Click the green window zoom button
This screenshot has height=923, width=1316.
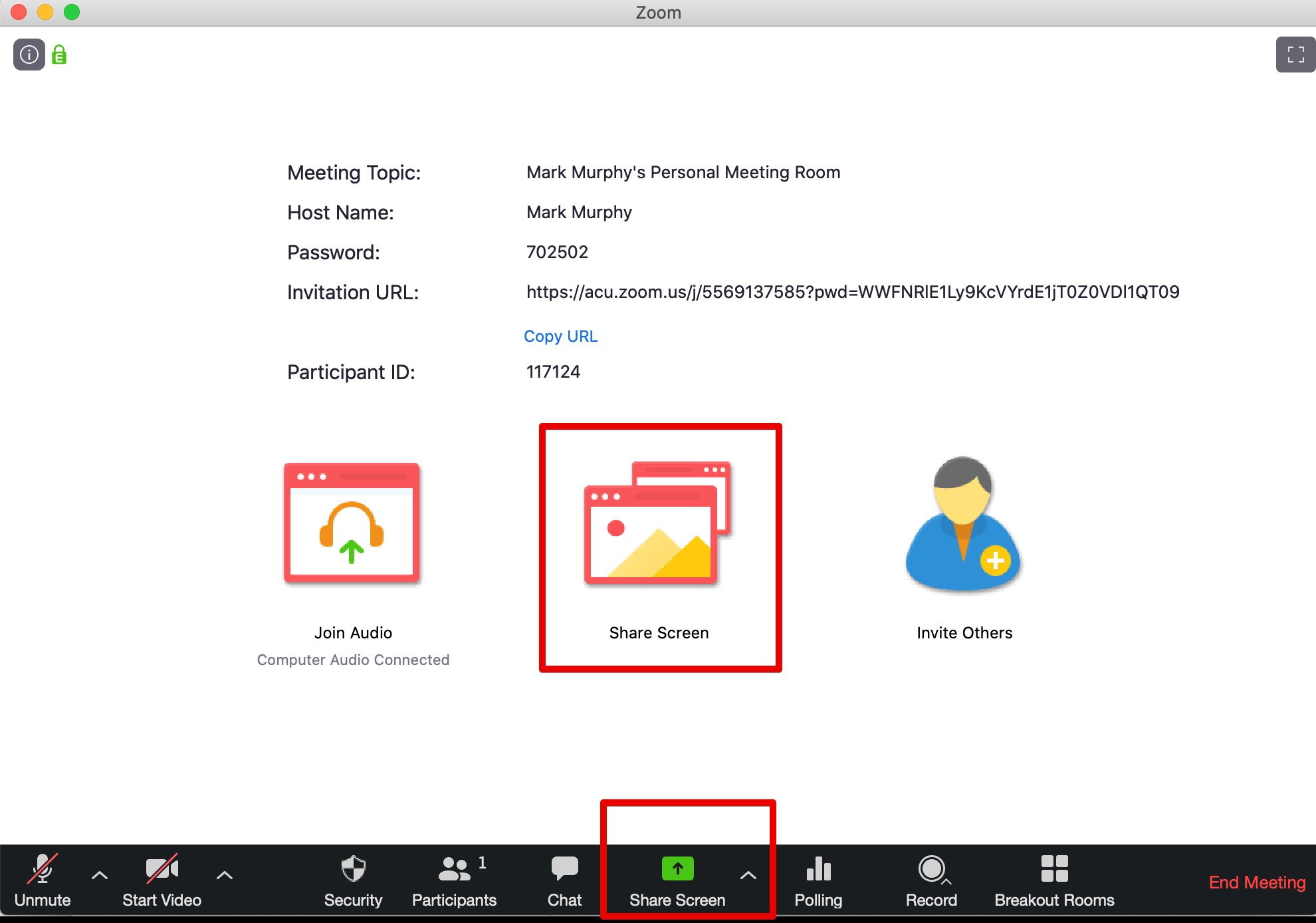click(x=72, y=12)
